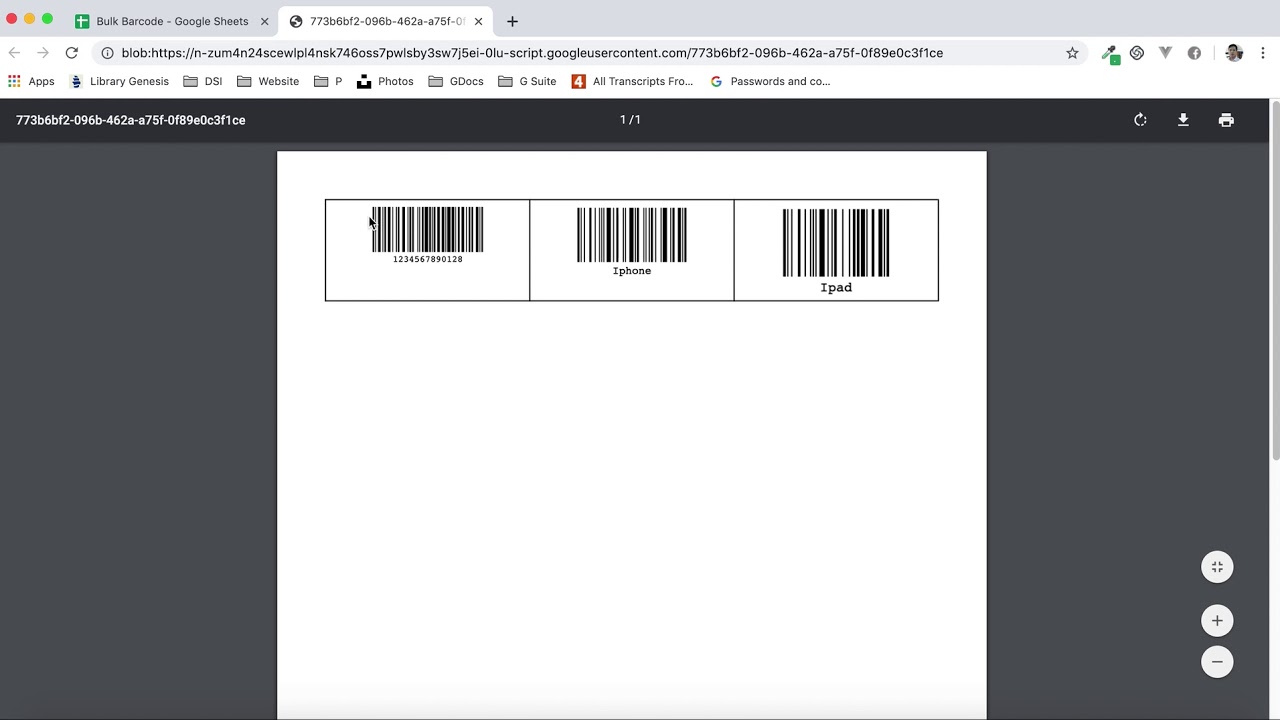
Task: Open the DSI bookmark folder
Action: (203, 81)
